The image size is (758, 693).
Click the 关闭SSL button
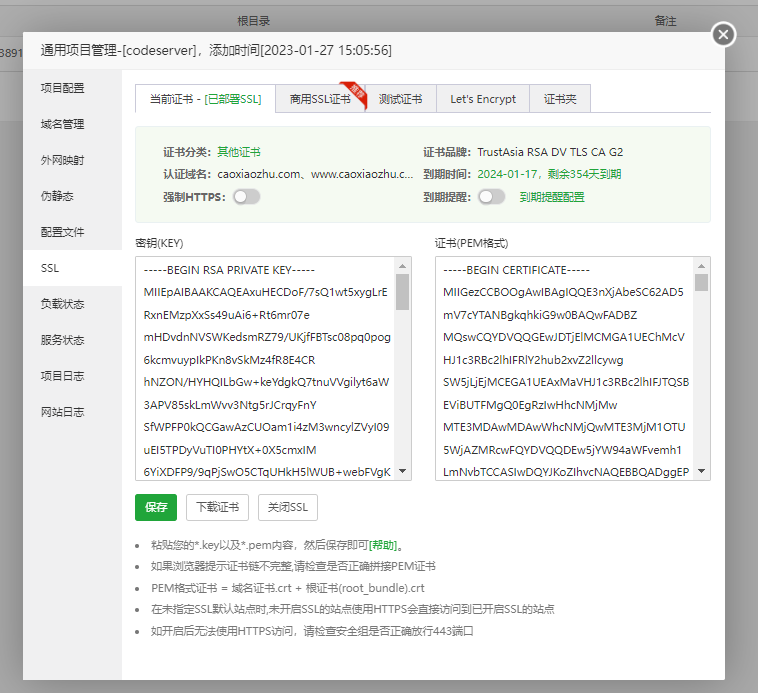click(288, 507)
